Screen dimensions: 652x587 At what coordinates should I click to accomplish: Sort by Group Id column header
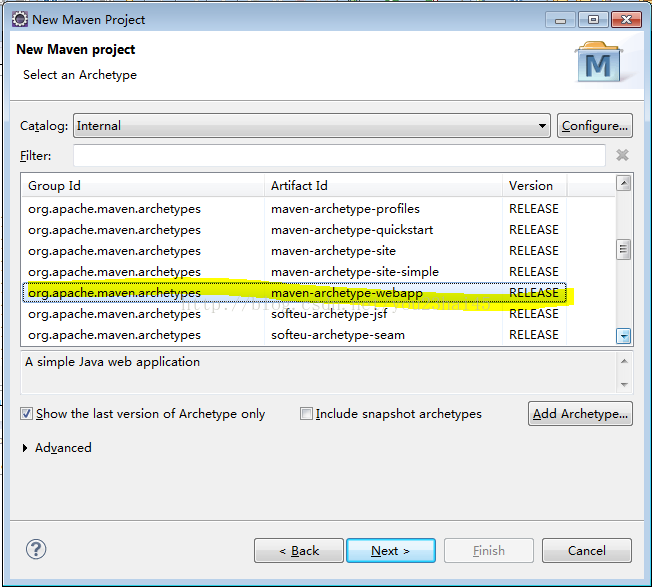pos(143,185)
